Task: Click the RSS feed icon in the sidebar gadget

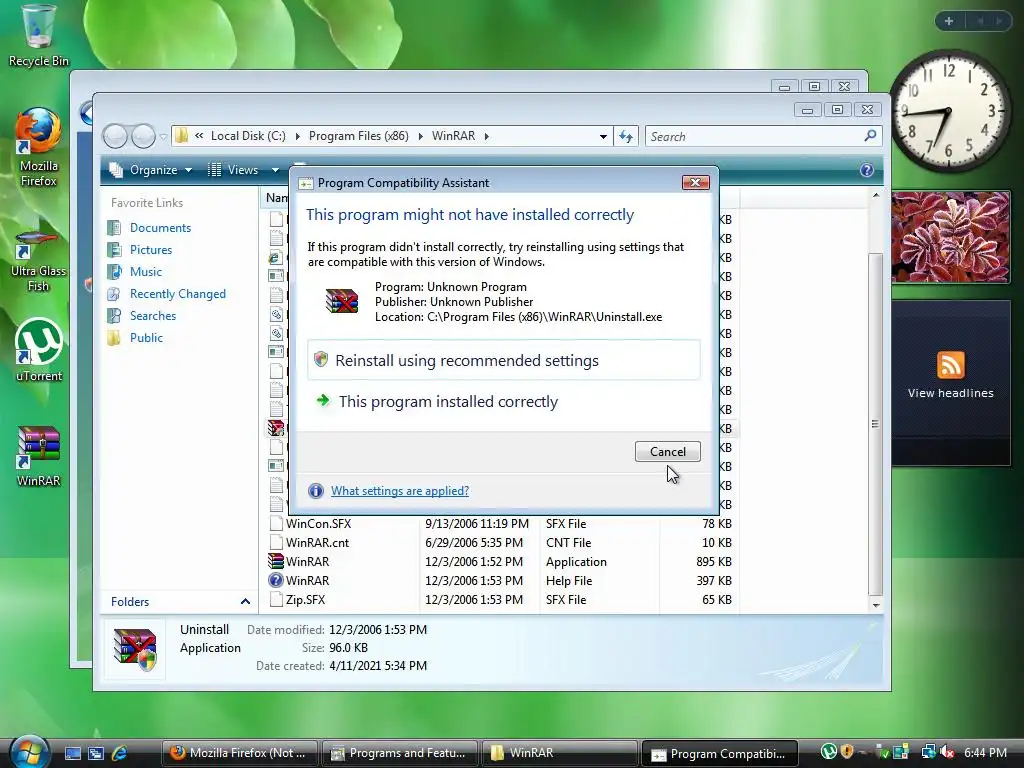Action: click(x=950, y=364)
